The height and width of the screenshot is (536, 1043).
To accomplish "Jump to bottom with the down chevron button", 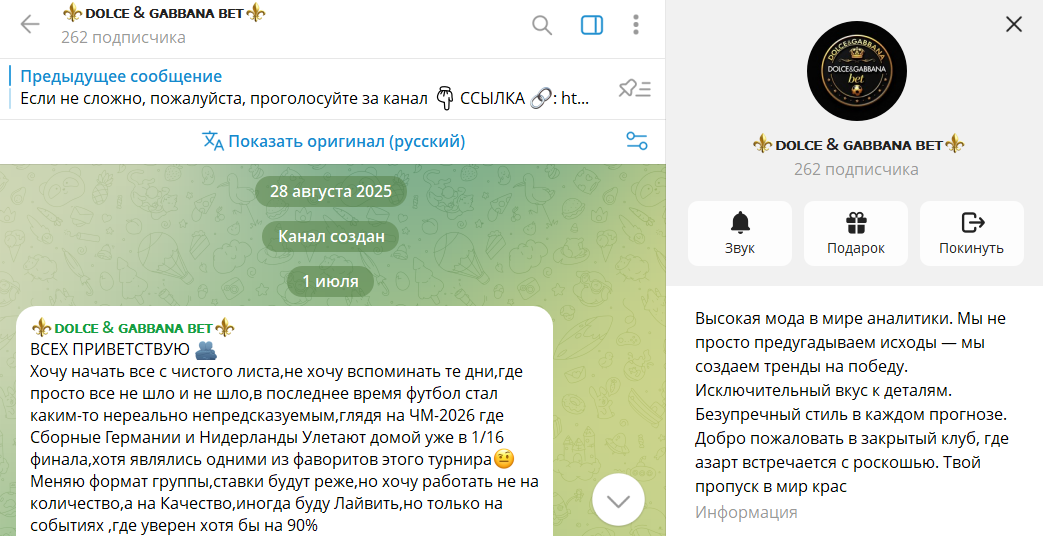I will [618, 500].
